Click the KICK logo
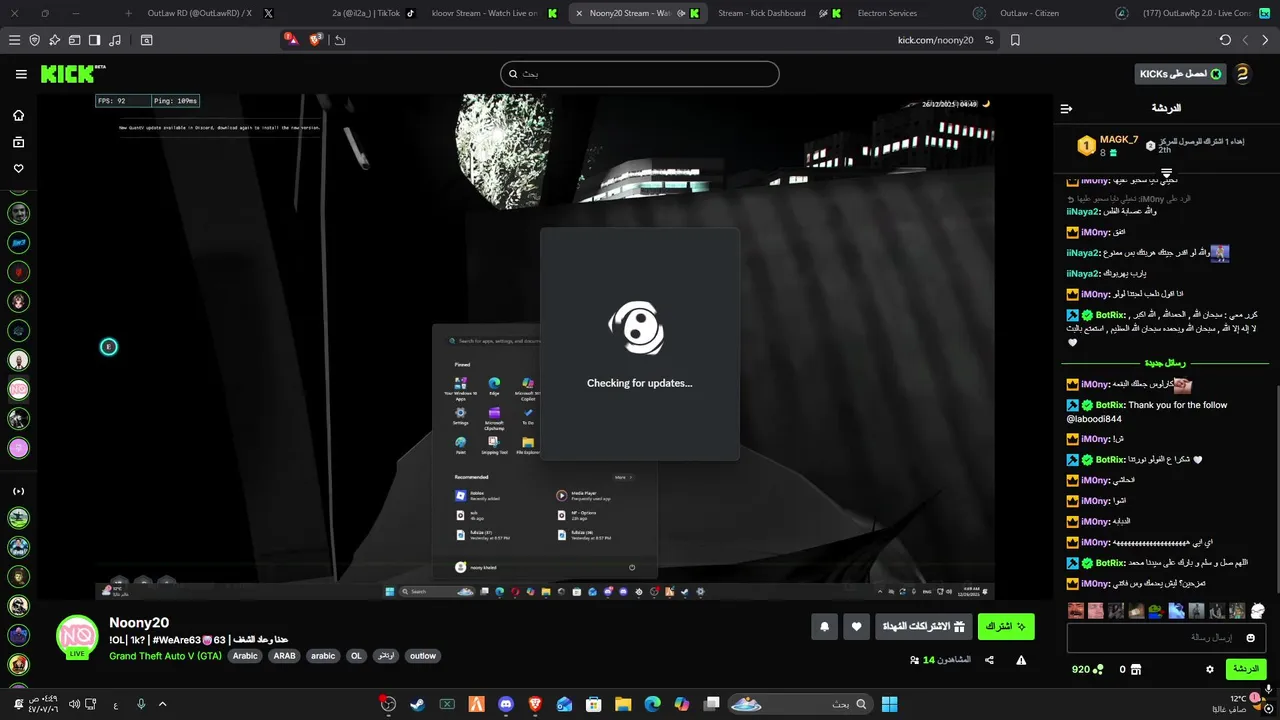Screen dimensions: 1280x720 (x=73, y=74)
